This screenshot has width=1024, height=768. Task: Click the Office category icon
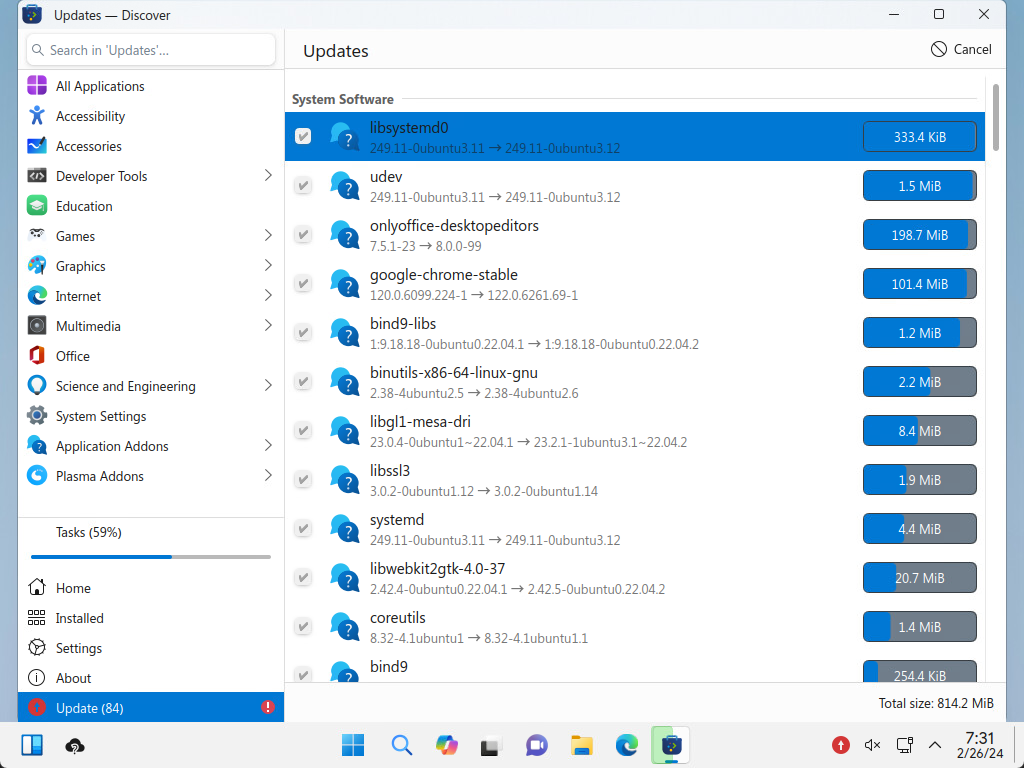click(x=37, y=356)
